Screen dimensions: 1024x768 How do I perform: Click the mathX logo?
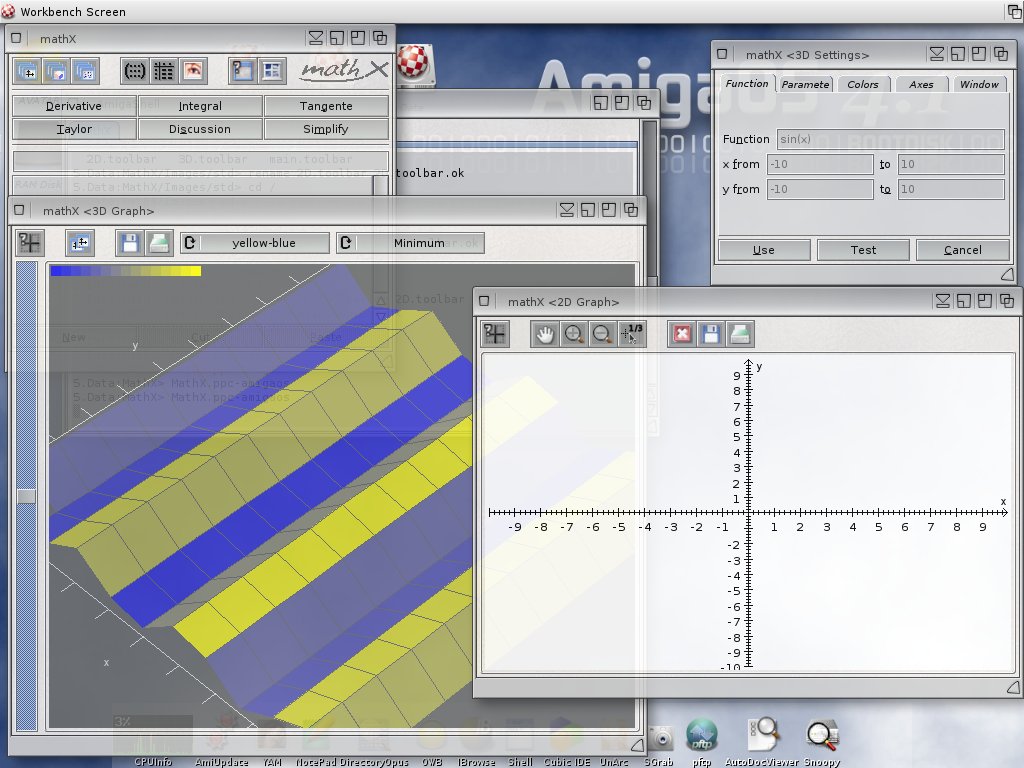[344, 69]
